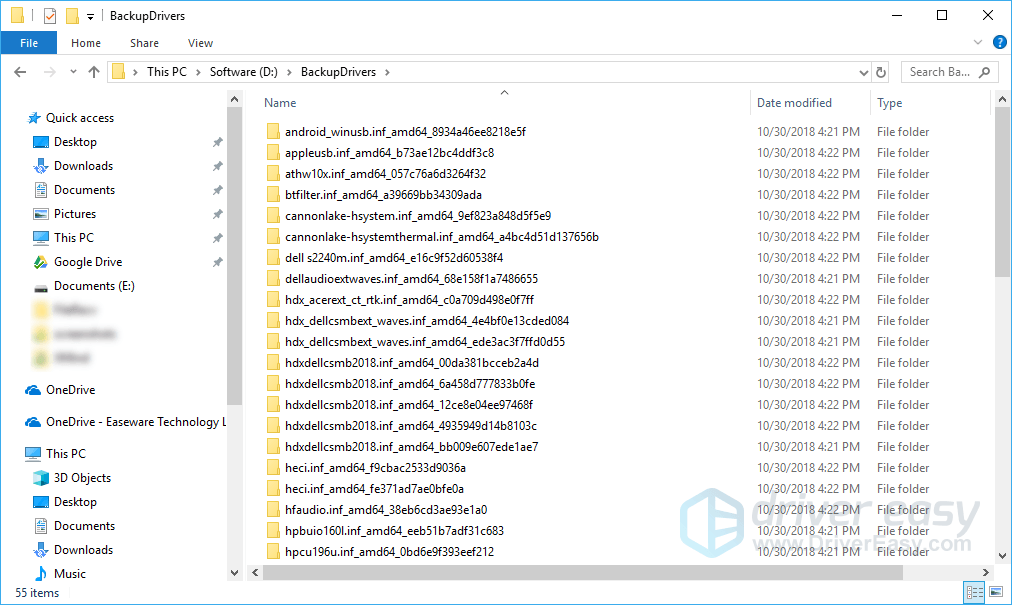Expand the address bar history dropdown arrow

click(863, 71)
